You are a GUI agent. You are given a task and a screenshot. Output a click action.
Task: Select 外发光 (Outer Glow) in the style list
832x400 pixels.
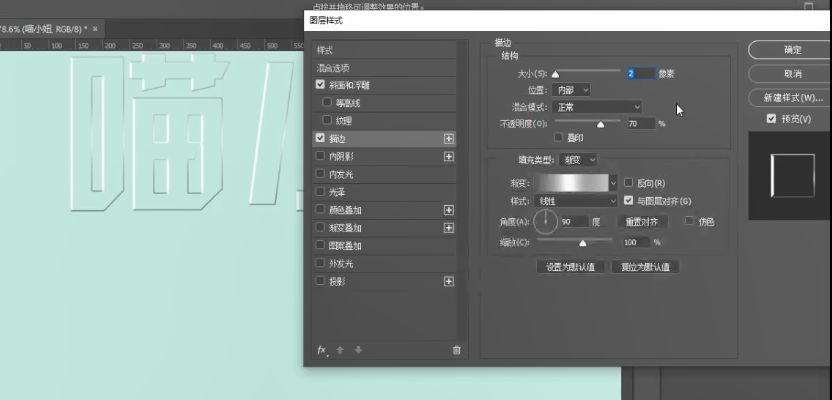click(x=341, y=264)
